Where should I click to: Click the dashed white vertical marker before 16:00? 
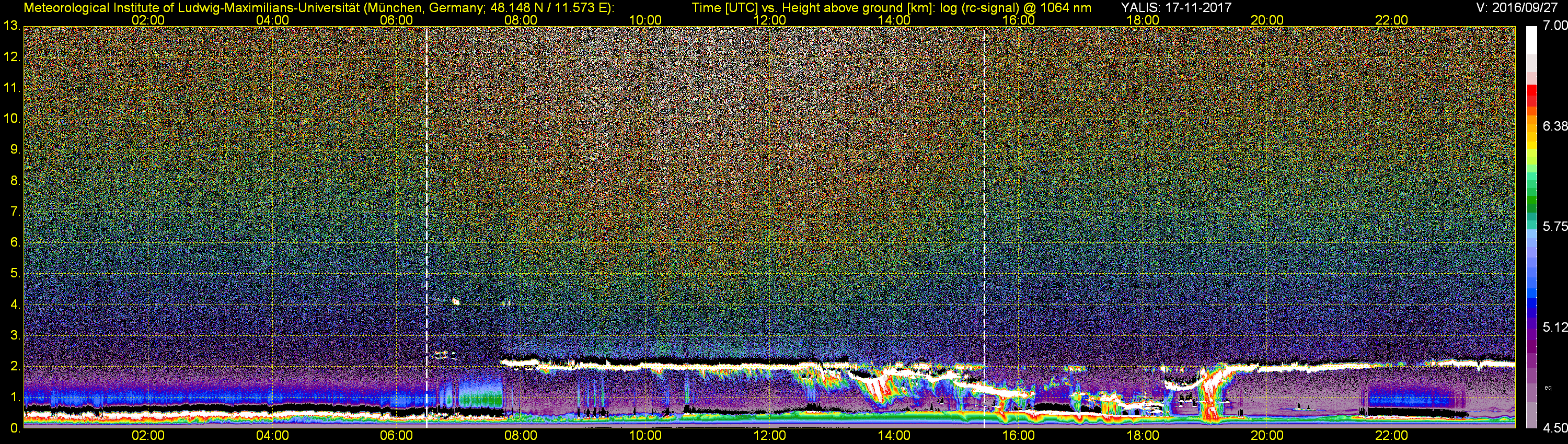click(x=984, y=226)
